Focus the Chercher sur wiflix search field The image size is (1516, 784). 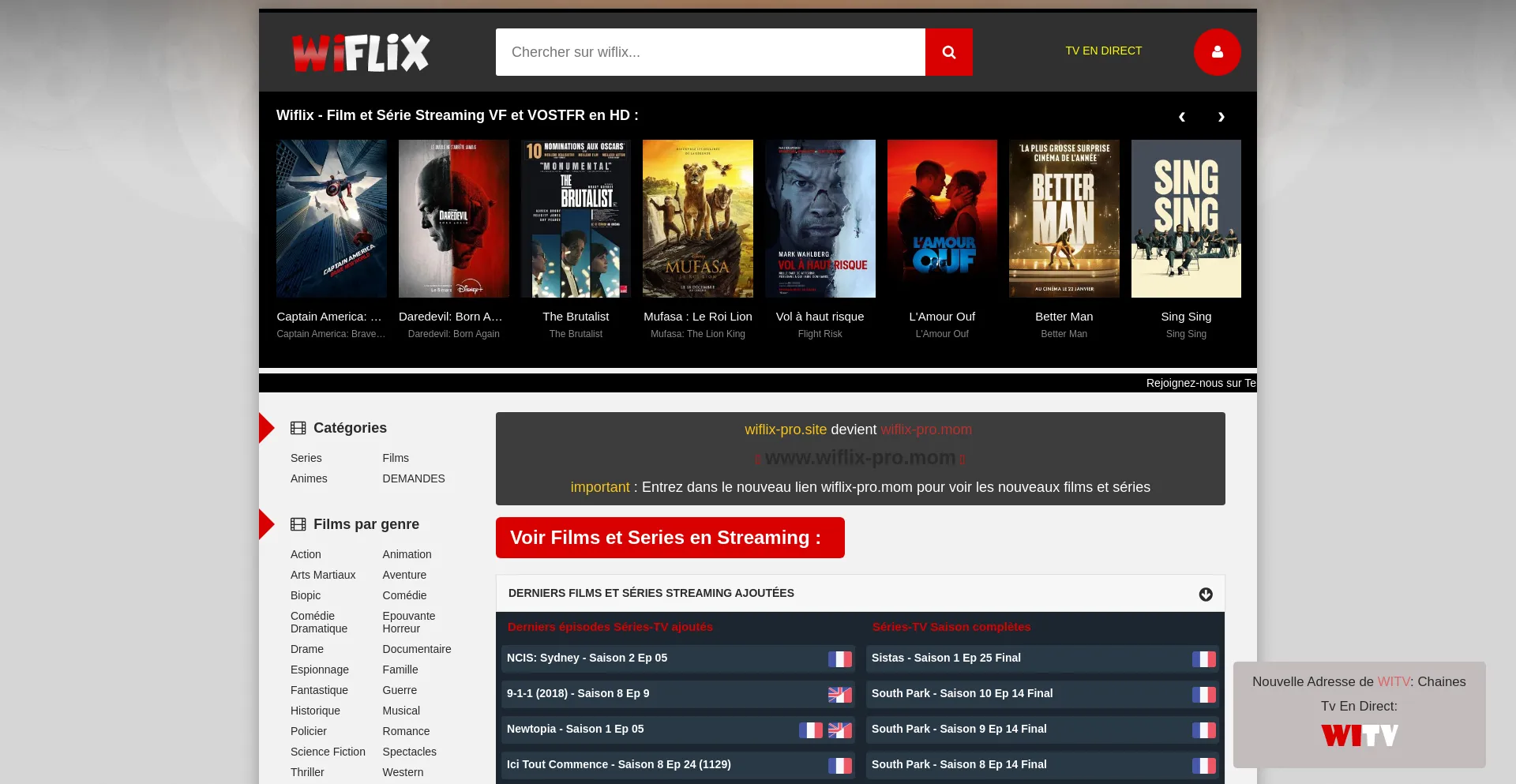(x=710, y=52)
